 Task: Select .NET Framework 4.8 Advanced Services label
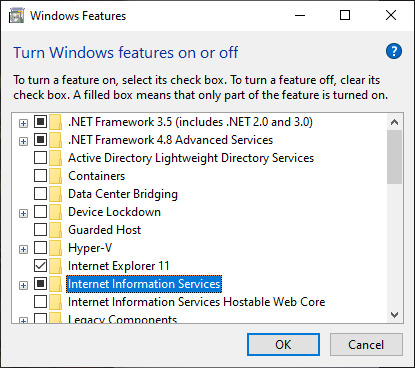pos(170,140)
